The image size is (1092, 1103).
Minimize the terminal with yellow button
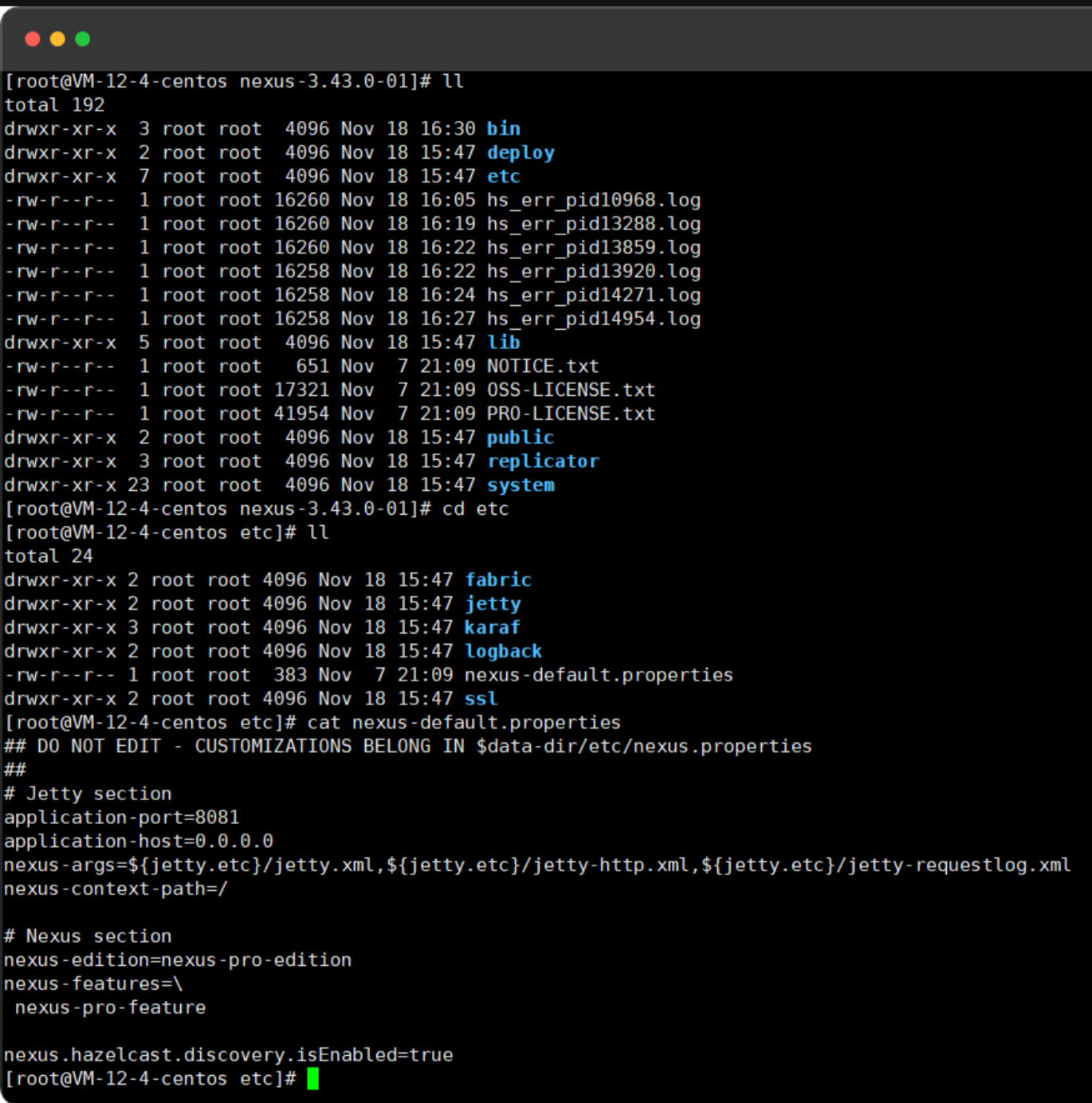(57, 39)
